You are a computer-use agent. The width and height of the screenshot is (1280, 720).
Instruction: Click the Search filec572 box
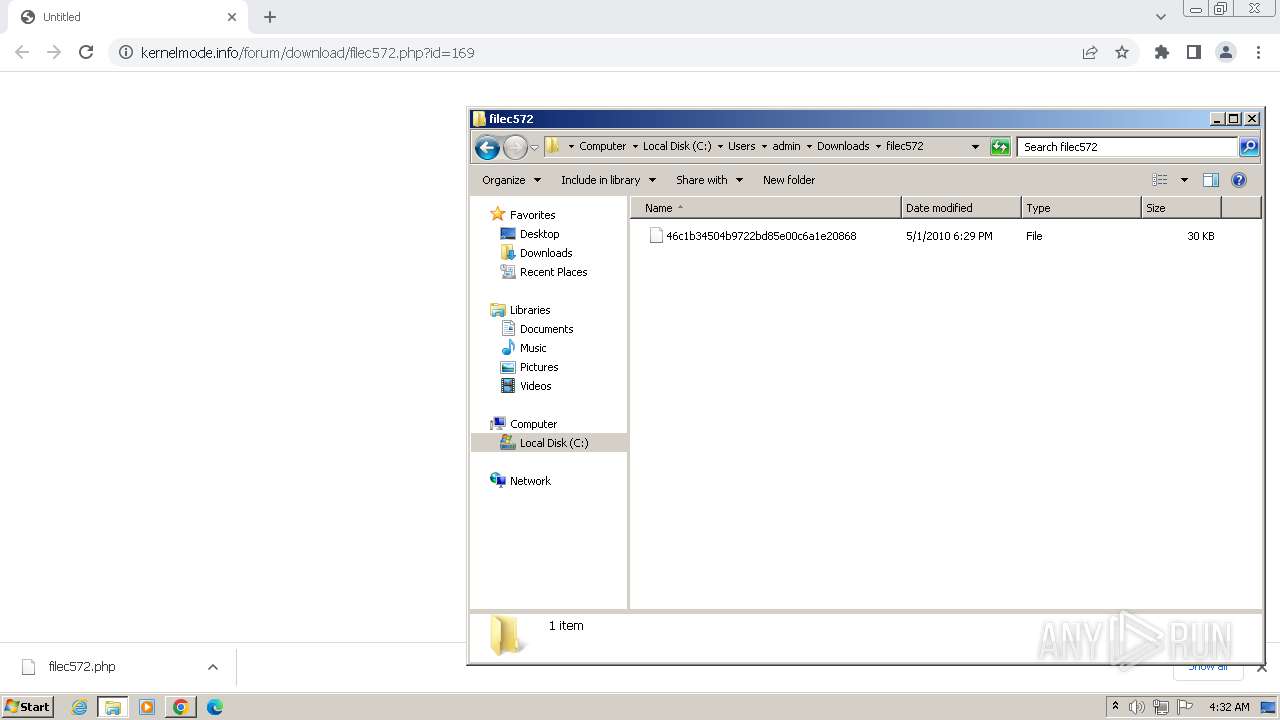pyautogui.click(x=1127, y=147)
